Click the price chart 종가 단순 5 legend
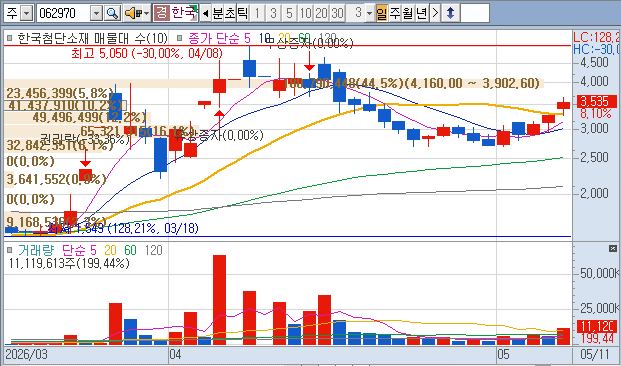This screenshot has width=621, height=366. pyautogui.click(x=219, y=38)
